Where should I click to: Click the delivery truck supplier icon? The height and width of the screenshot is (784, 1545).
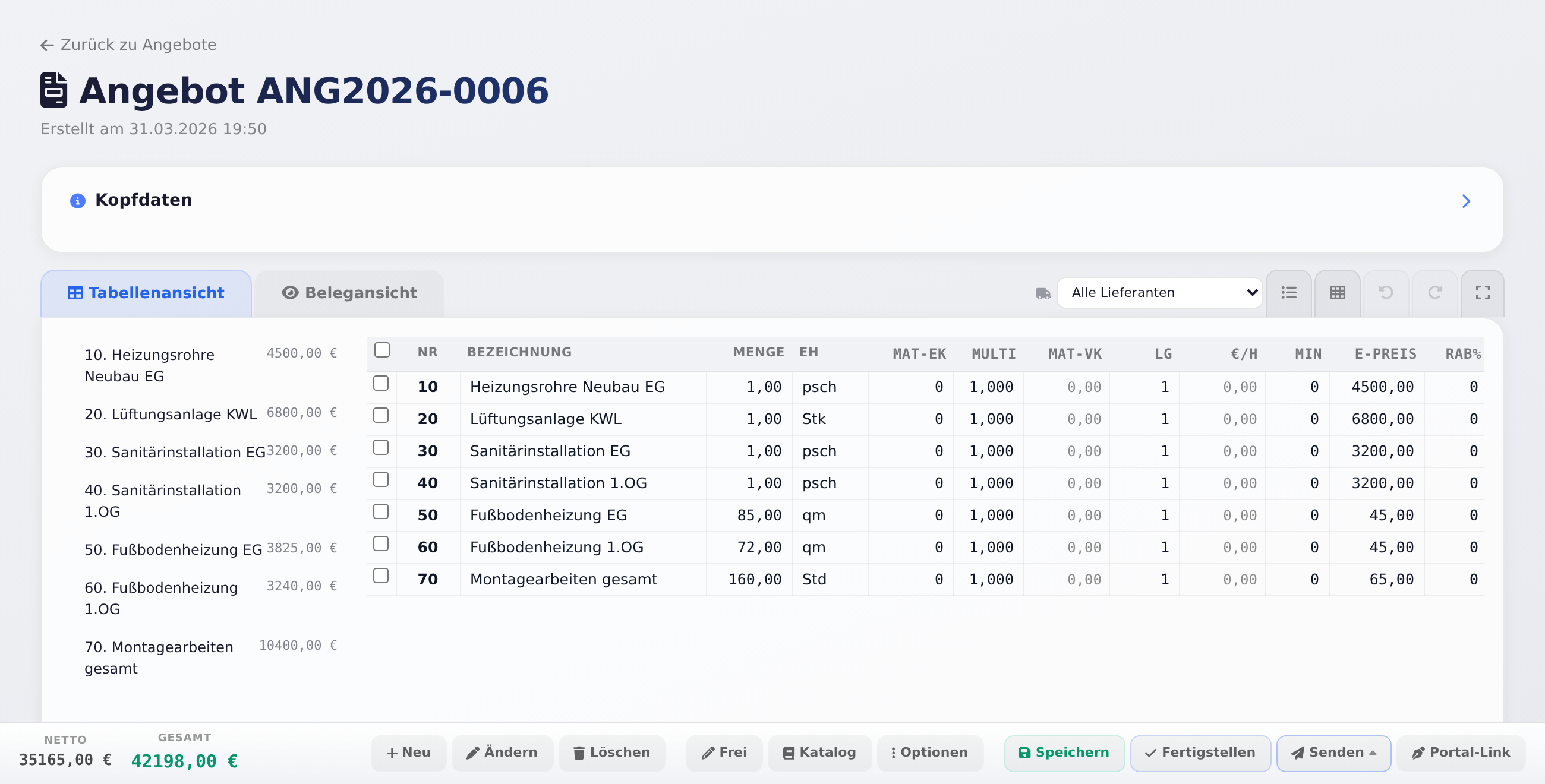pos(1043,293)
